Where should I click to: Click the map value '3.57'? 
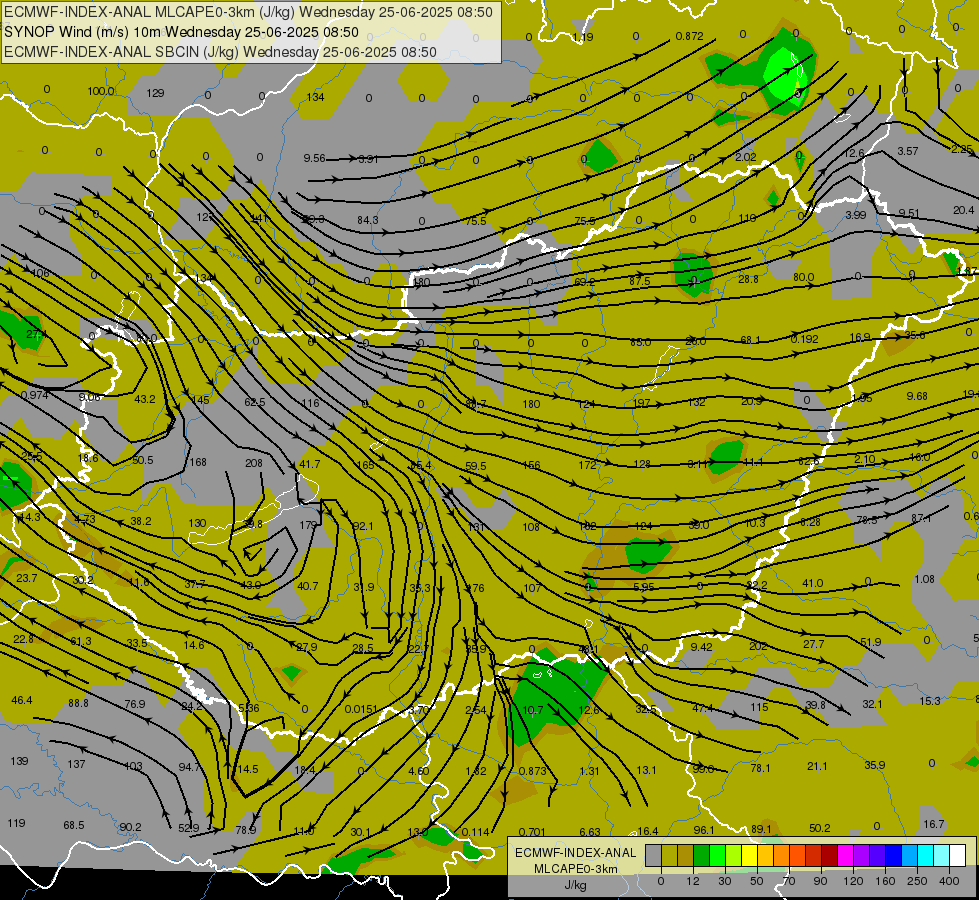pos(907,151)
